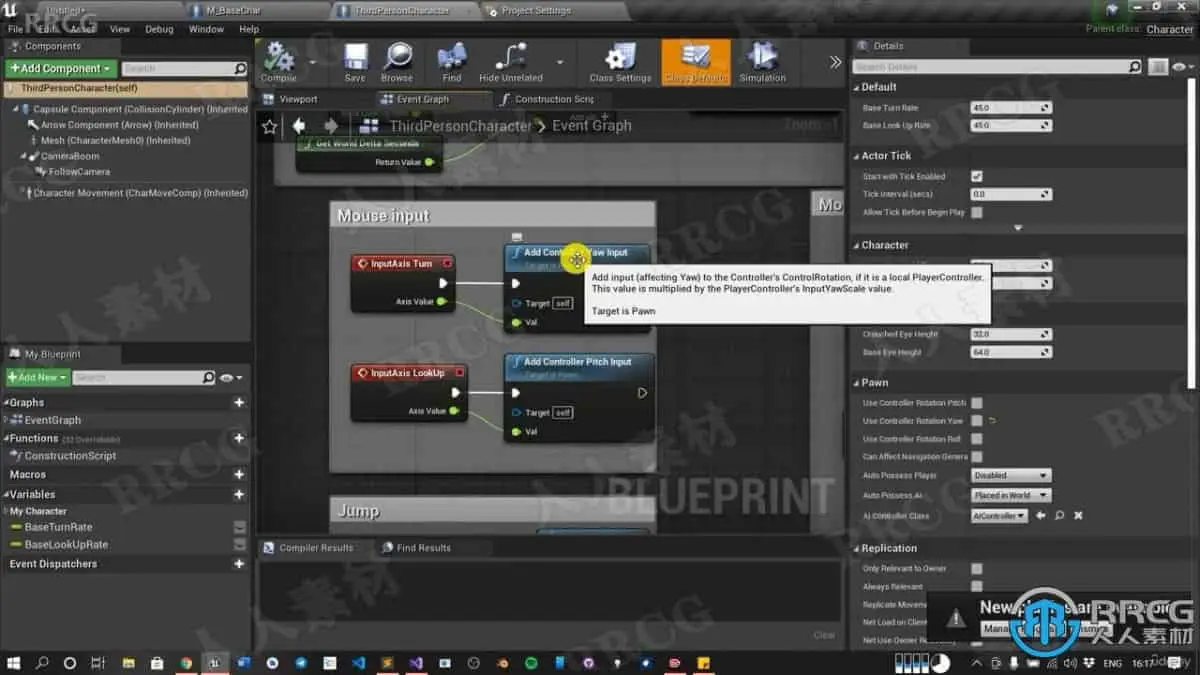Screen dimensions: 1200x675
Task: Reset Use Controller Rotation Yaw to default
Action: [992, 421]
